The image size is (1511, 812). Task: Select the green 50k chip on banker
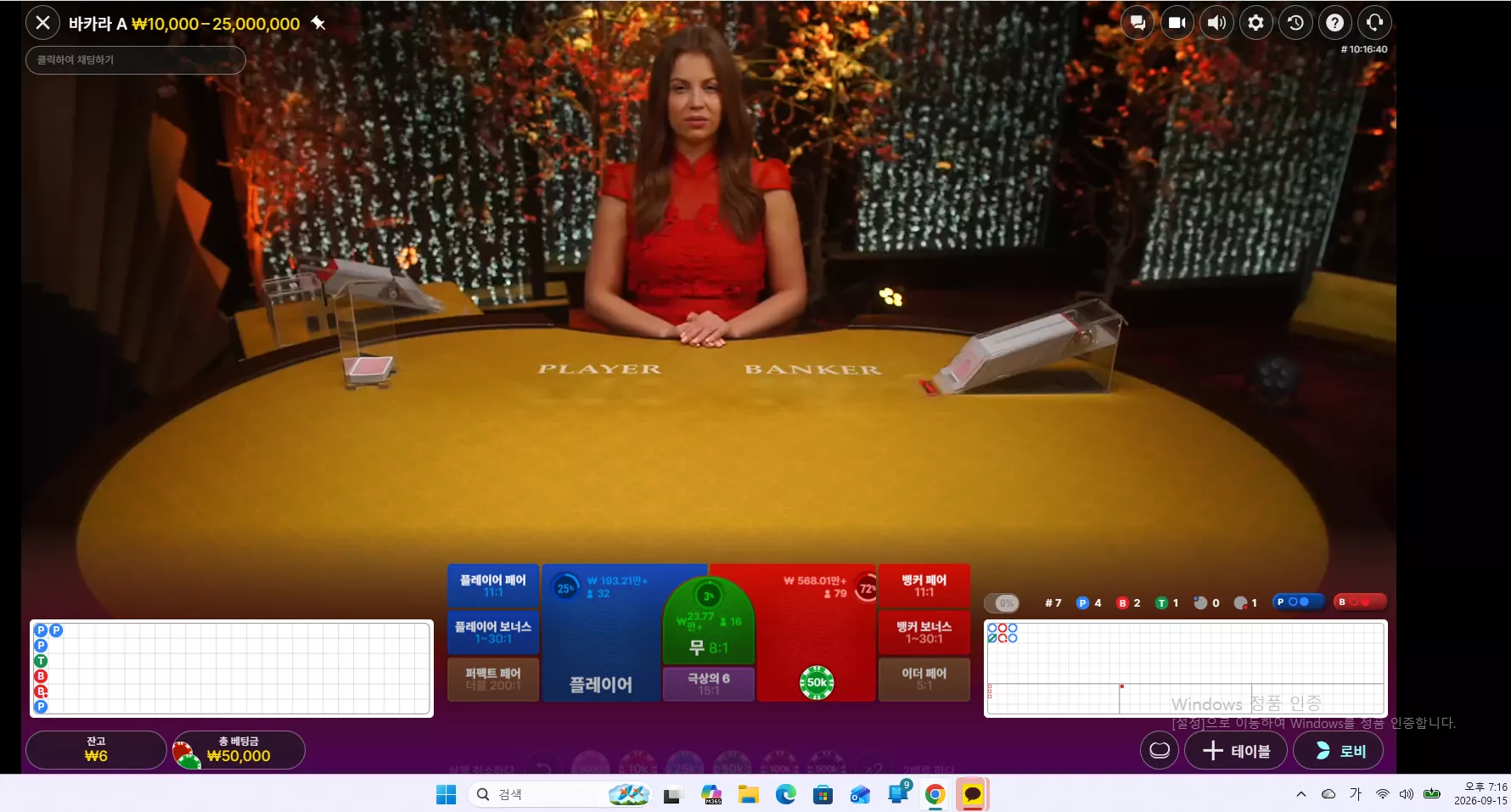(x=817, y=682)
